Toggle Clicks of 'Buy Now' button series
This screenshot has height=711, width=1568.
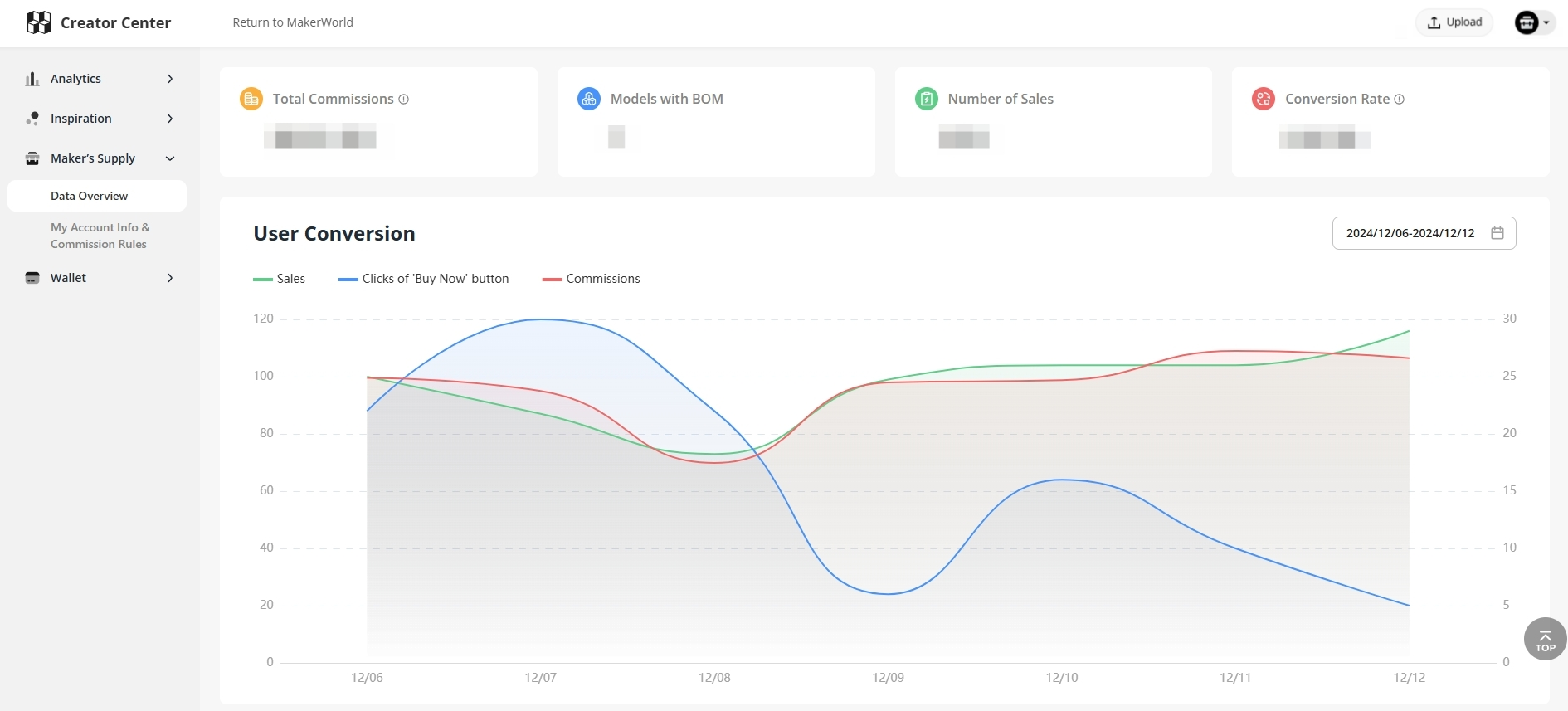click(x=424, y=279)
